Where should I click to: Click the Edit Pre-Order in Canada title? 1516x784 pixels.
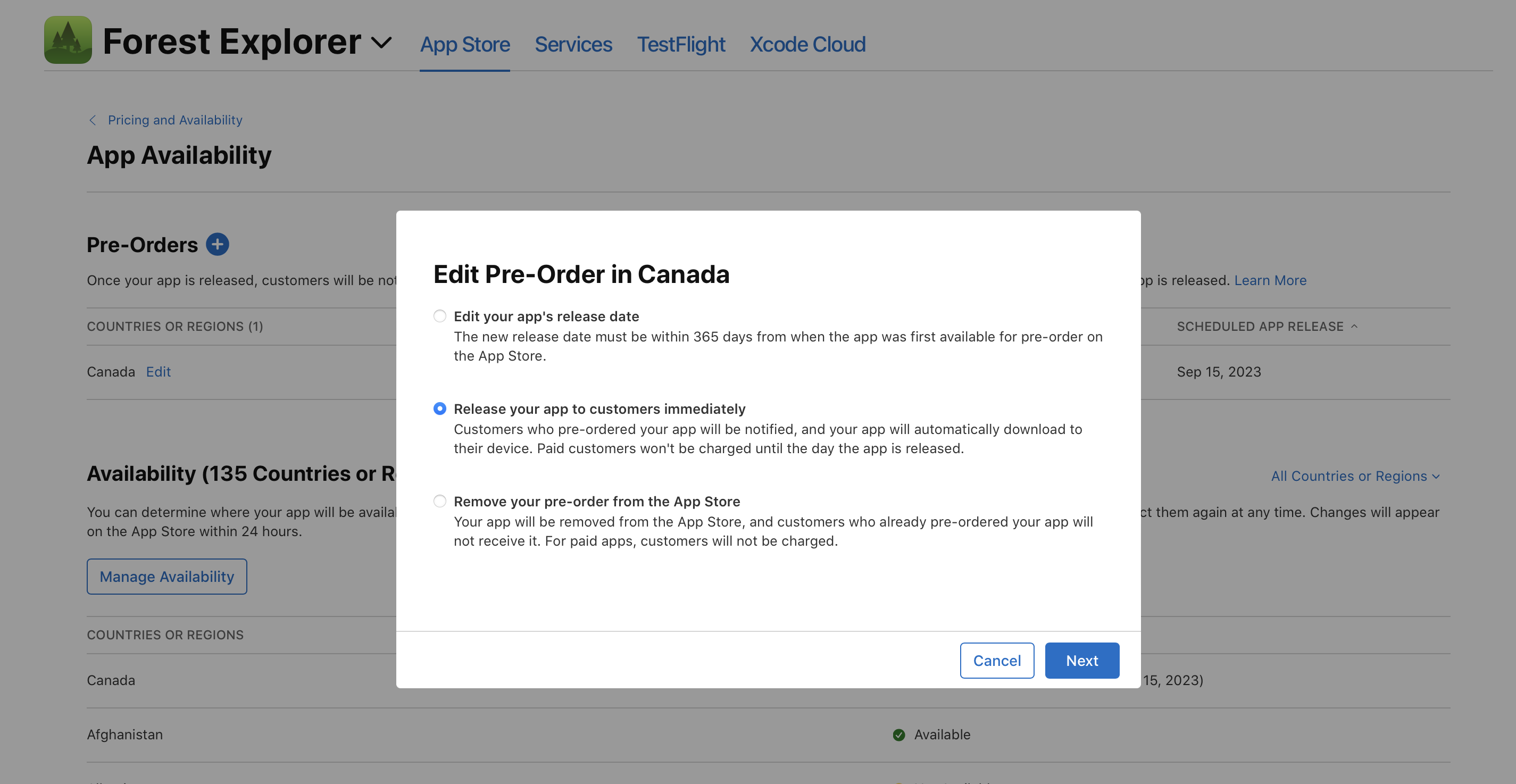pyautogui.click(x=581, y=274)
